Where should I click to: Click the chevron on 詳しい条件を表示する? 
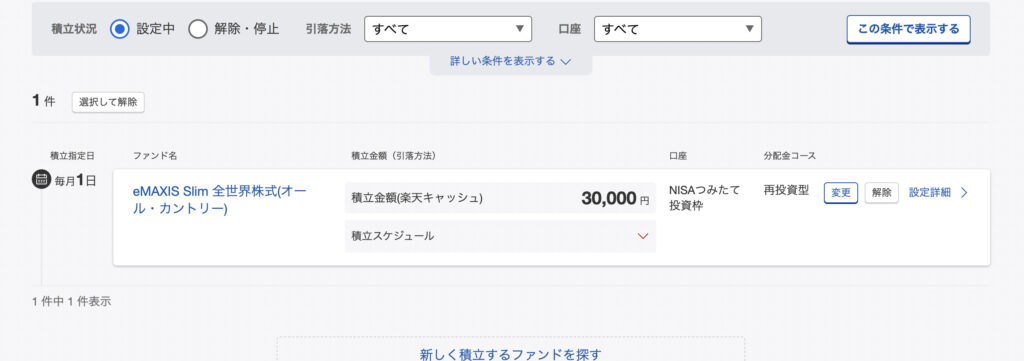[566, 61]
